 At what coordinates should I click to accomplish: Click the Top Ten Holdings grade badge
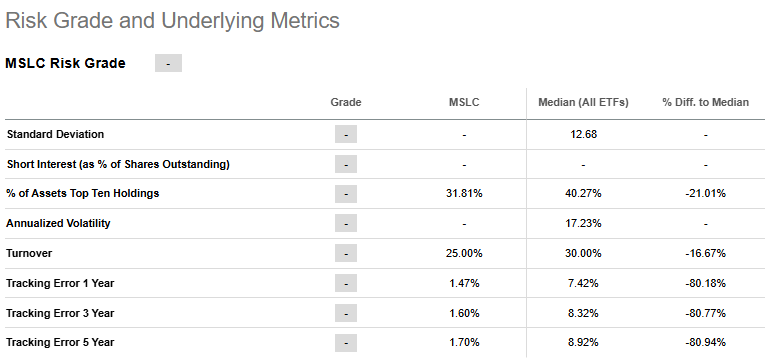[x=345, y=193]
